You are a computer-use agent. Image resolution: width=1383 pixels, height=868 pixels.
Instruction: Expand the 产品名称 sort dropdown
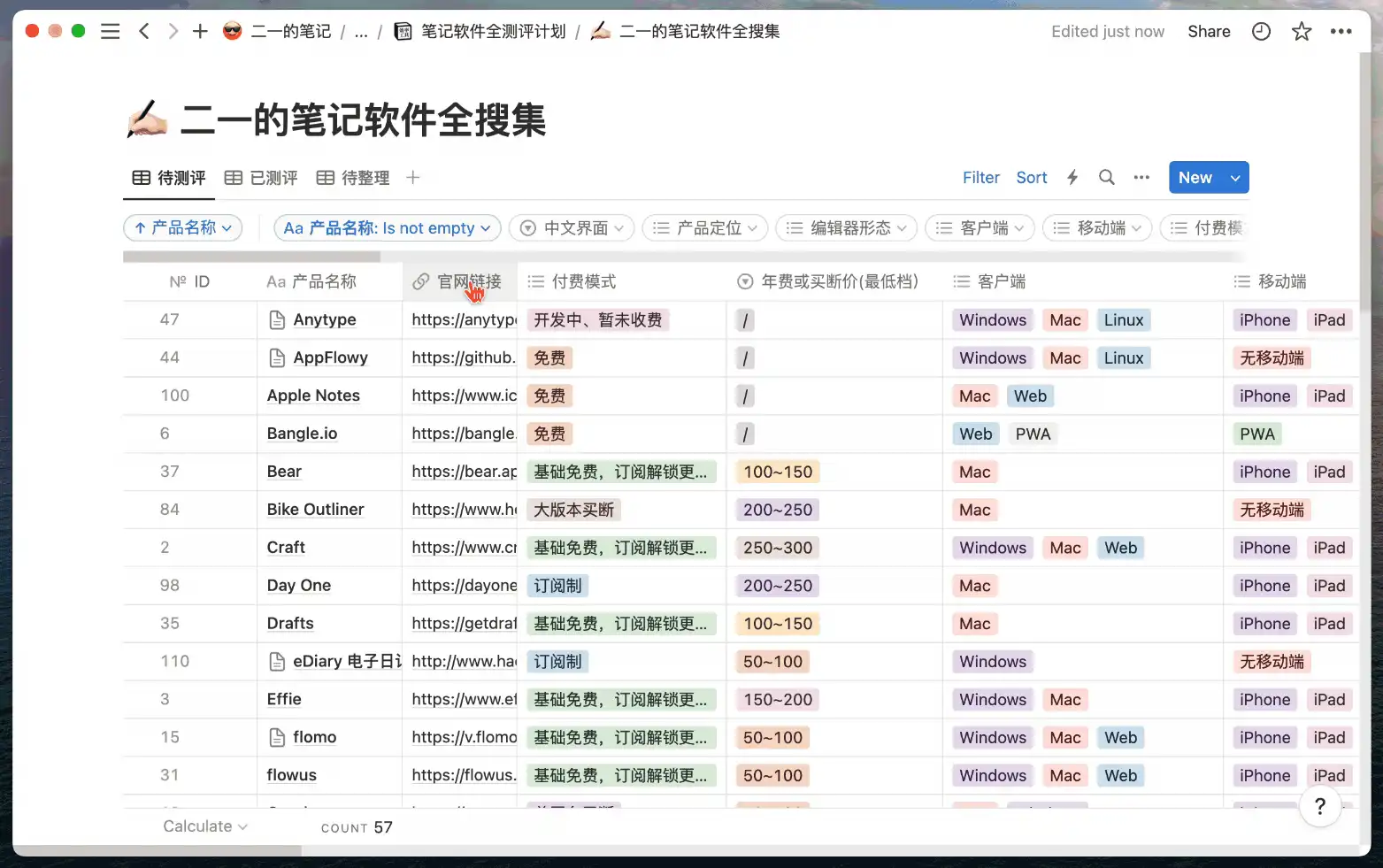(x=182, y=228)
